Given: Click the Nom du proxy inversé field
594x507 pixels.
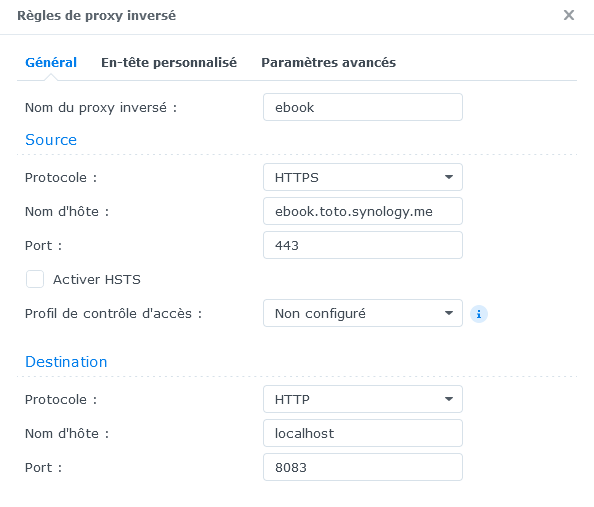Looking at the screenshot, I should click(363, 107).
